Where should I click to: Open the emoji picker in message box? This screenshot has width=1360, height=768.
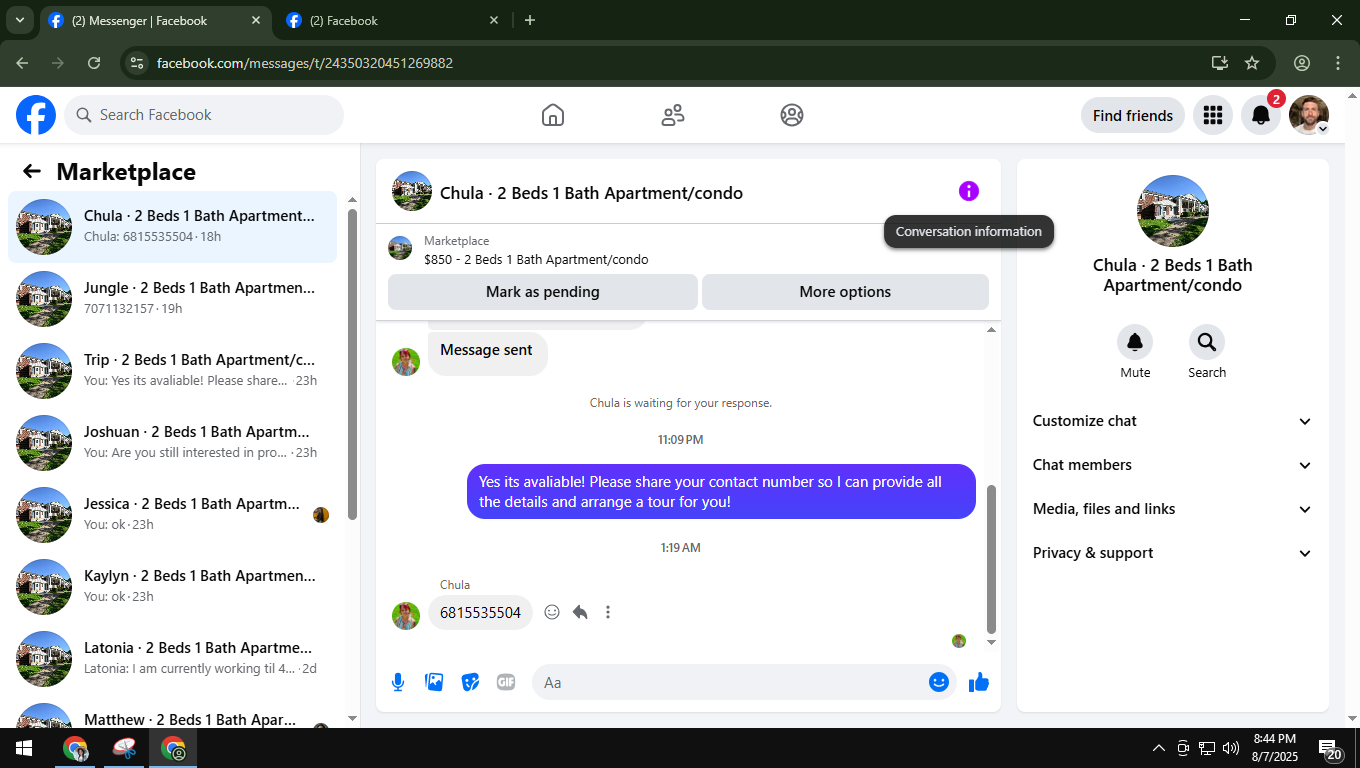[x=939, y=682]
